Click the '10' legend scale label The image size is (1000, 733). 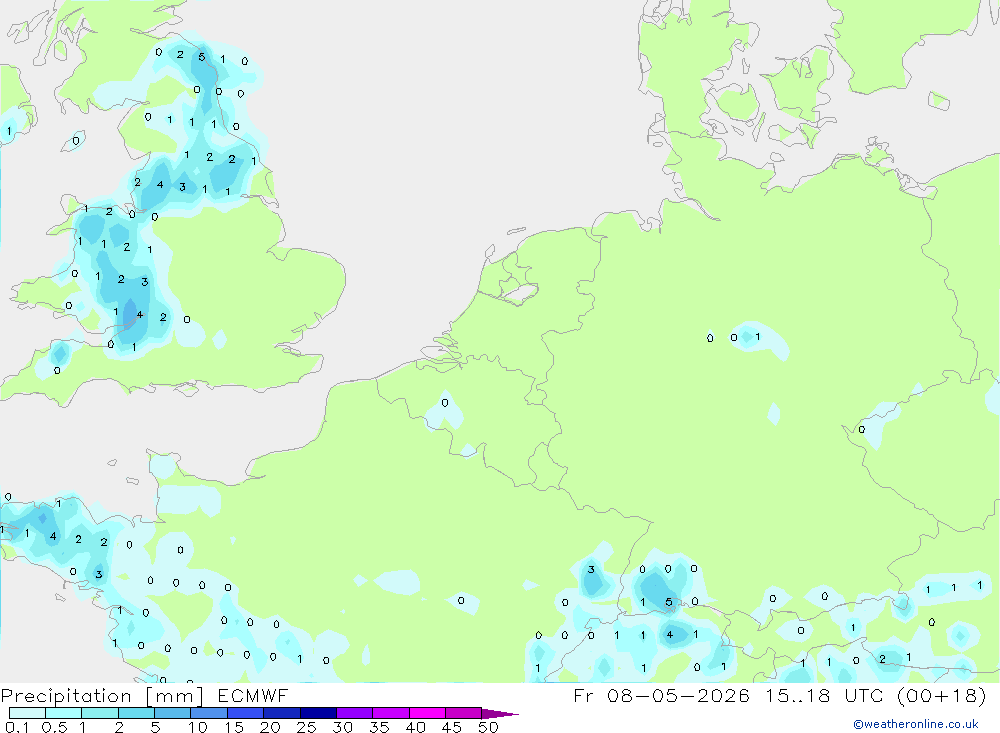[x=198, y=727]
